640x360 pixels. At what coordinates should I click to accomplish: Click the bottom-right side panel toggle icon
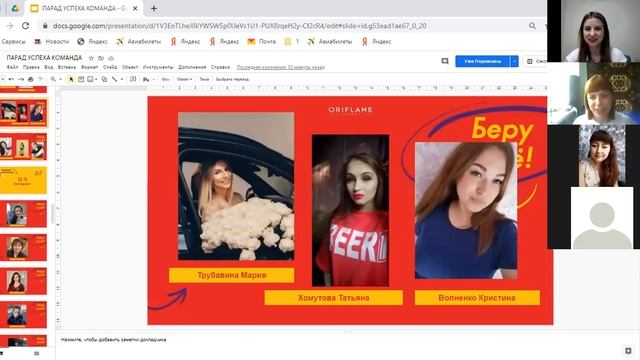point(628,351)
